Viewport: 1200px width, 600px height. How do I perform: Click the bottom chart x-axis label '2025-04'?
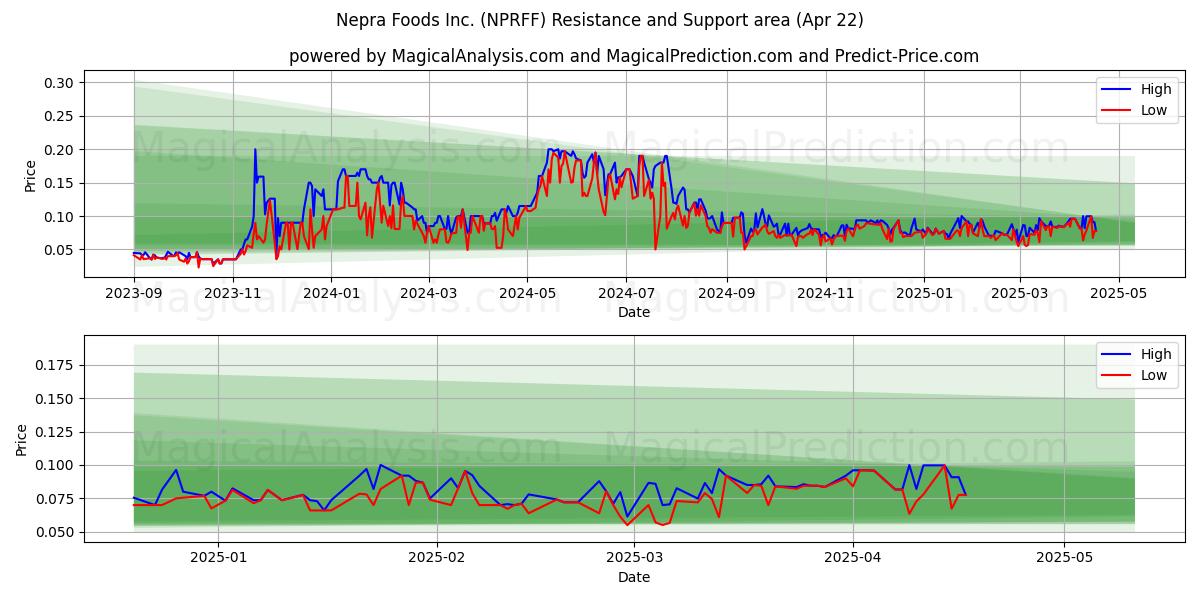[853, 558]
